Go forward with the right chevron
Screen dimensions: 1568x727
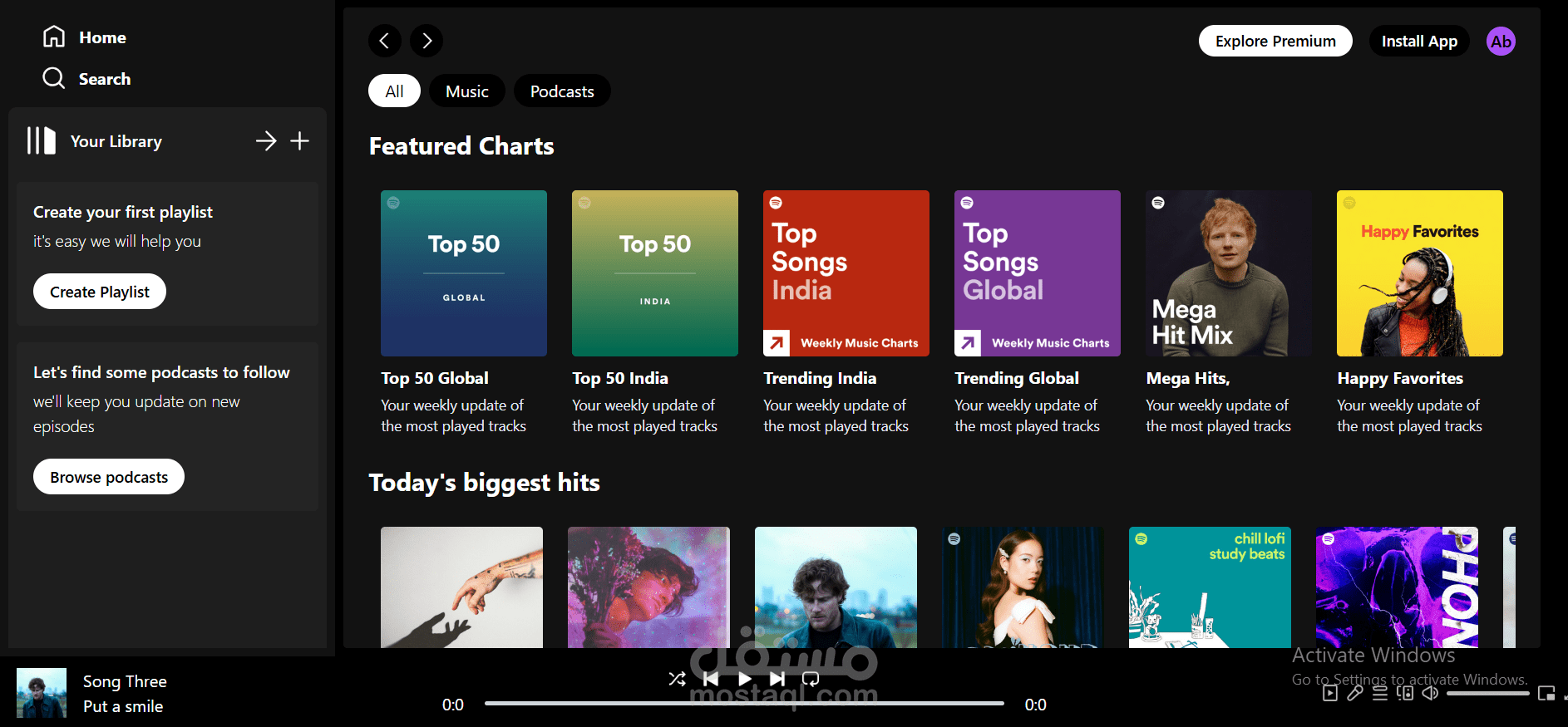coord(427,41)
